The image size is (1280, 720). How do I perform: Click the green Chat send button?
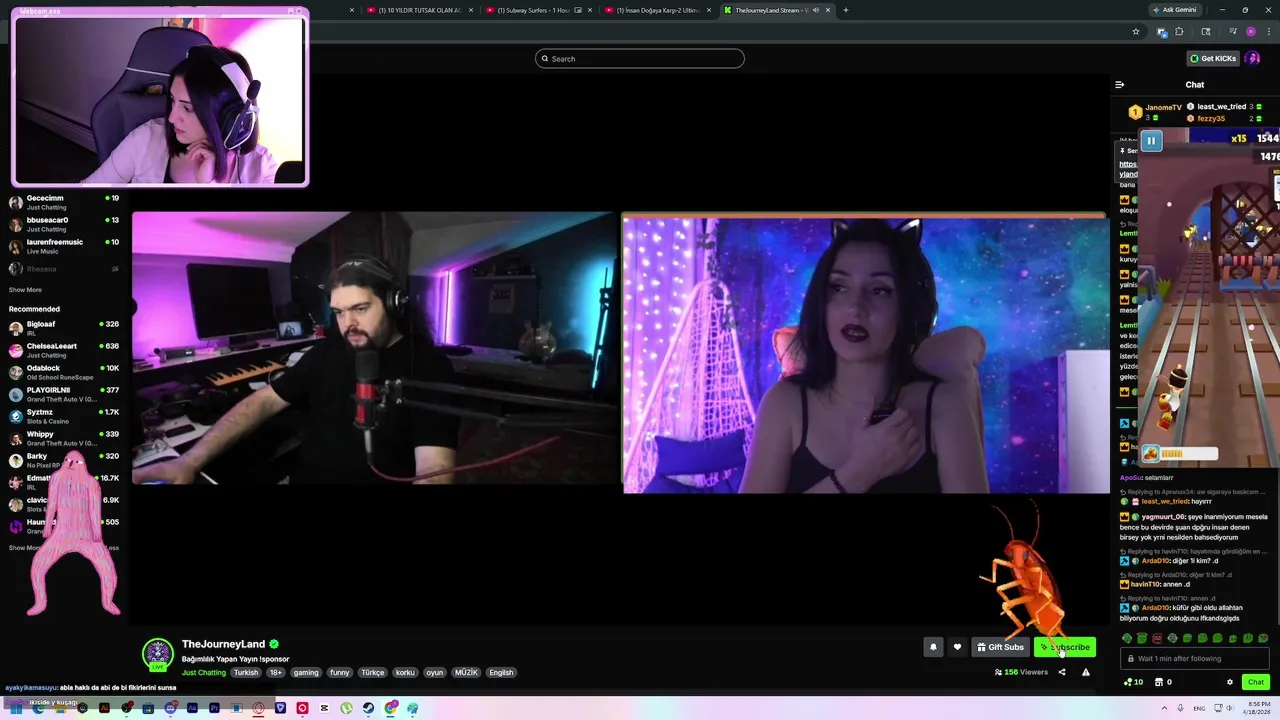tap(1256, 682)
